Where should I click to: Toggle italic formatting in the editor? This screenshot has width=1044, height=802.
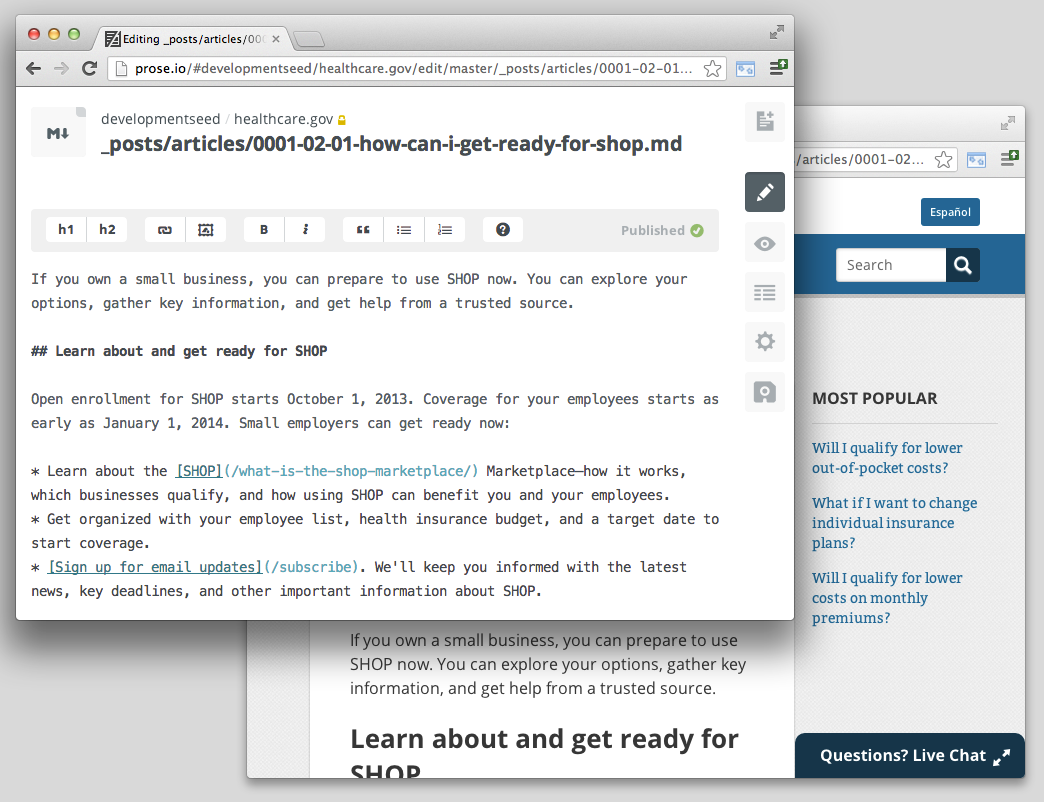[x=305, y=230]
